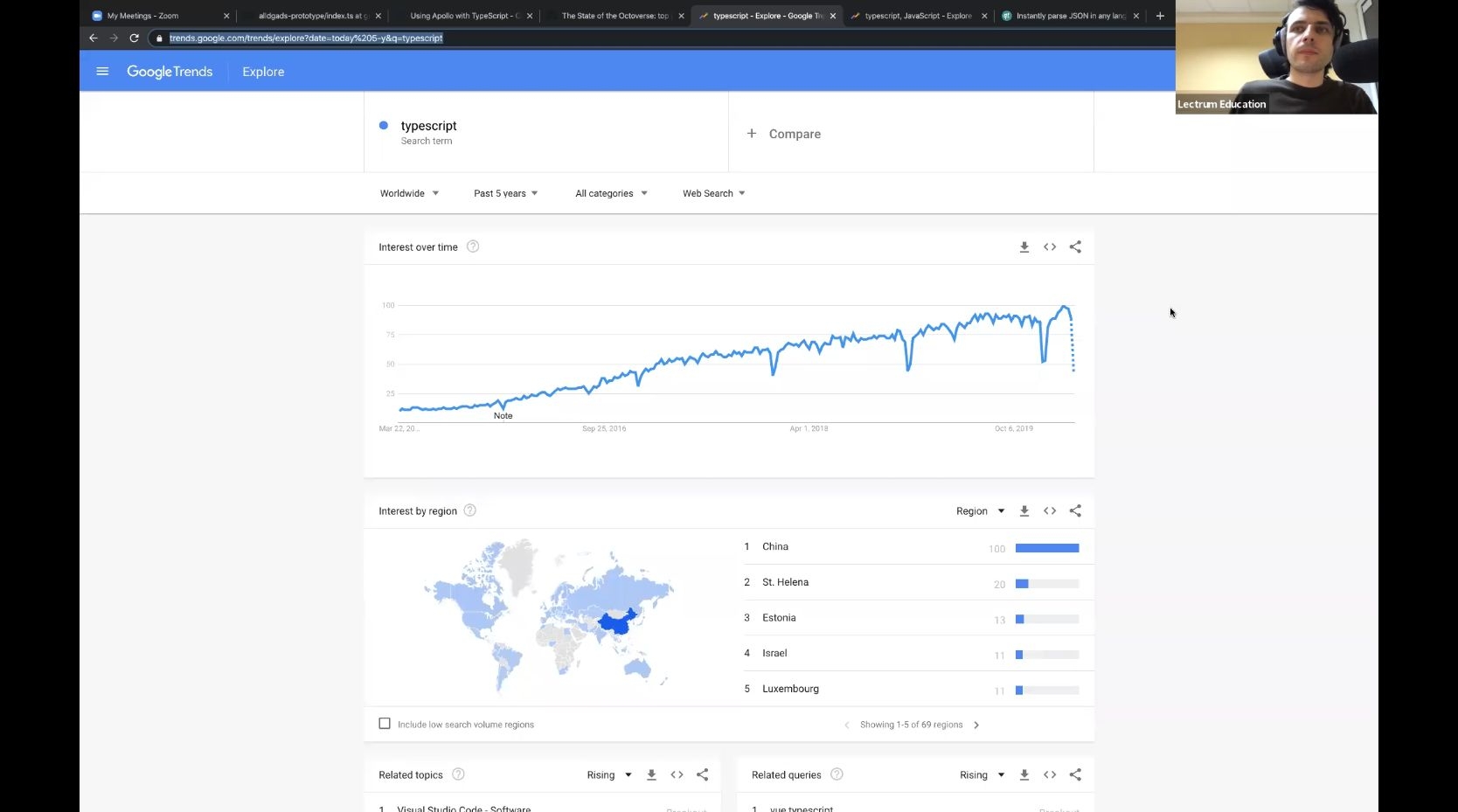Open help for Related topics

[458, 774]
